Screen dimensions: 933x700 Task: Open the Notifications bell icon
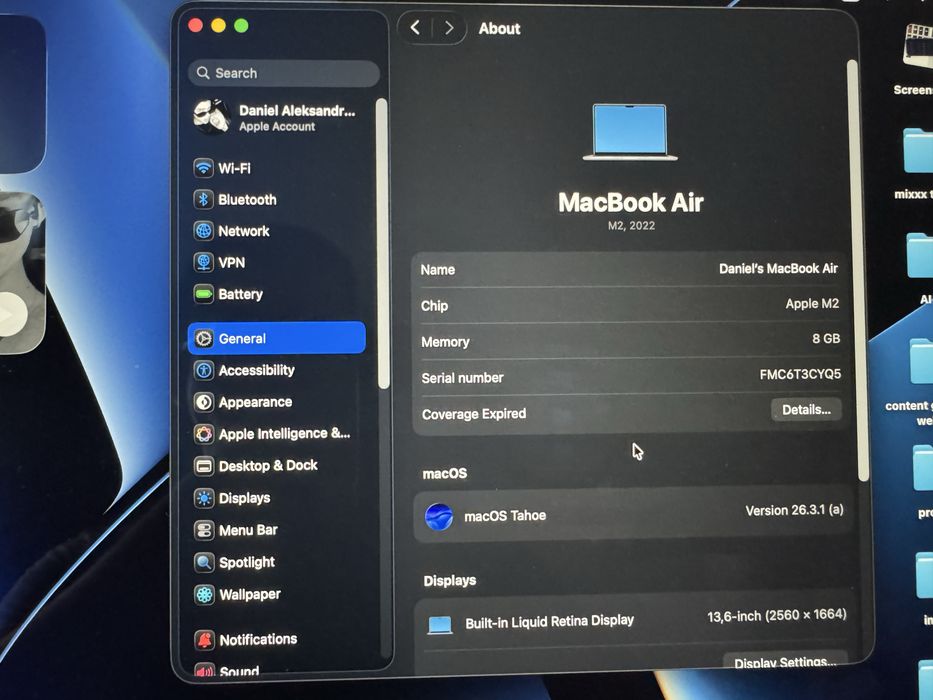tap(204, 640)
